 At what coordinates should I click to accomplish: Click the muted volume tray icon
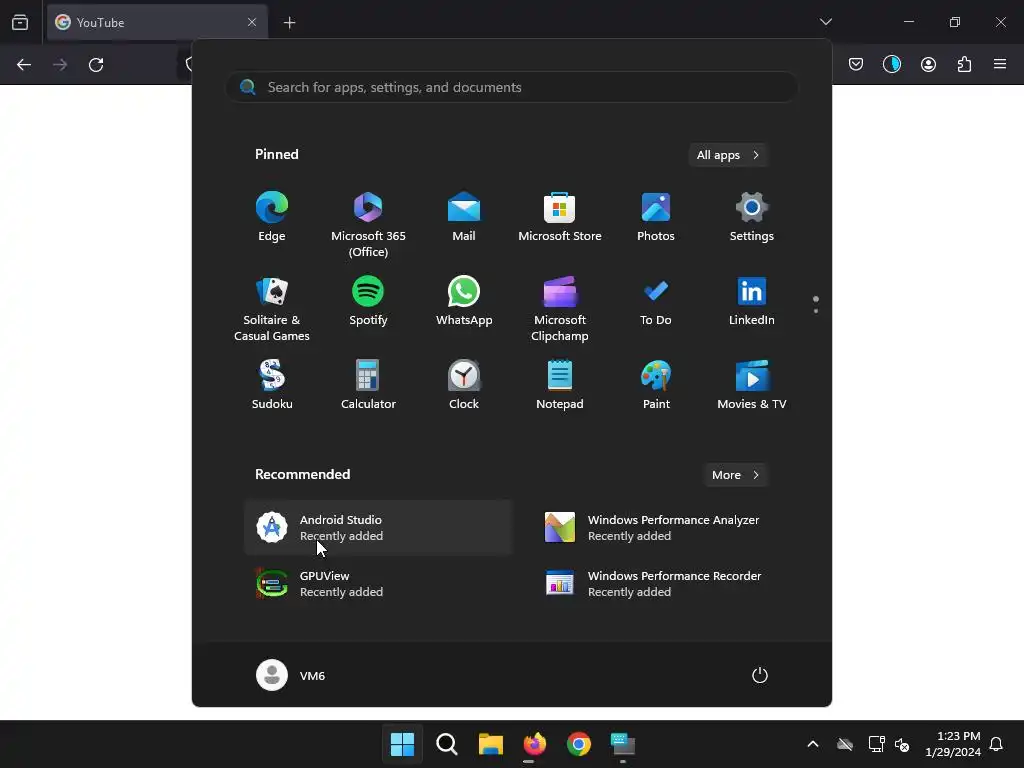tap(902, 744)
